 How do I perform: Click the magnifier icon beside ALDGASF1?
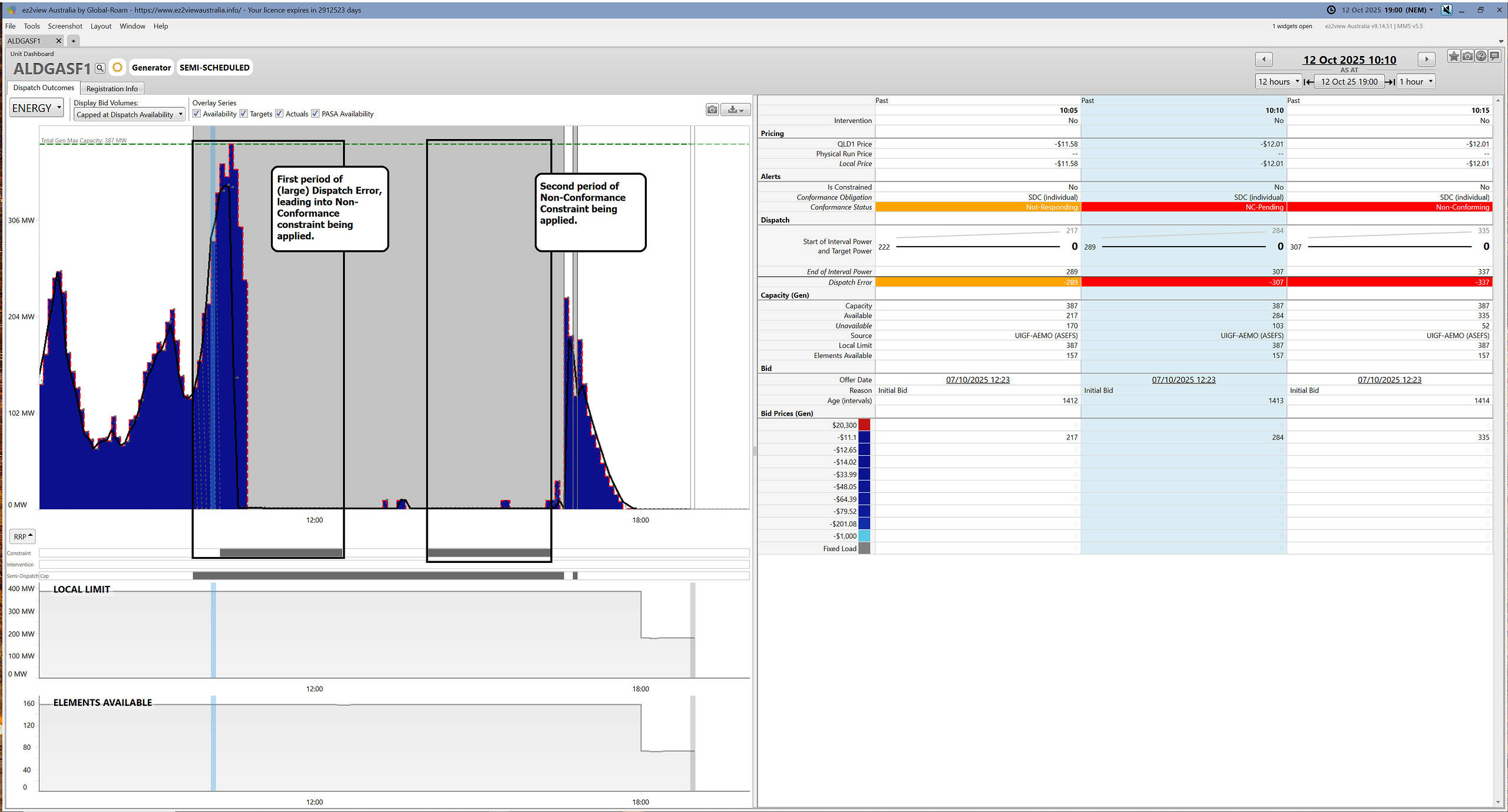pos(100,68)
